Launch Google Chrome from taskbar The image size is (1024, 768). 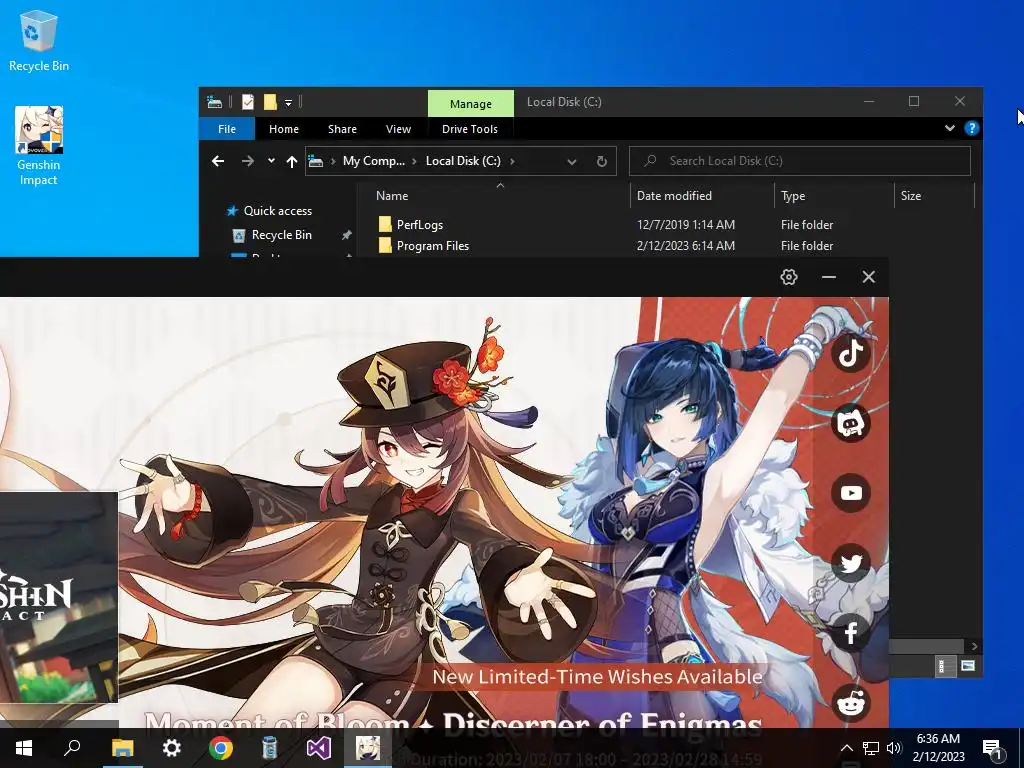click(x=221, y=748)
